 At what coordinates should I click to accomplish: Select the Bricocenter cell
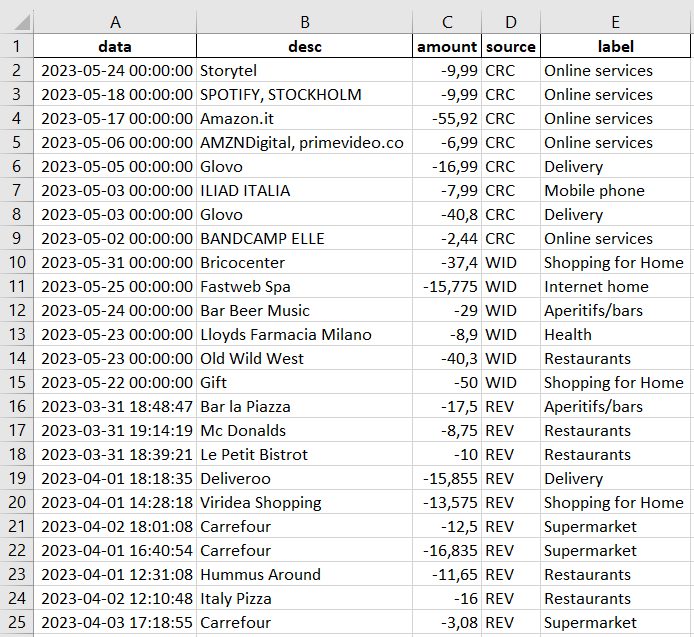305,262
